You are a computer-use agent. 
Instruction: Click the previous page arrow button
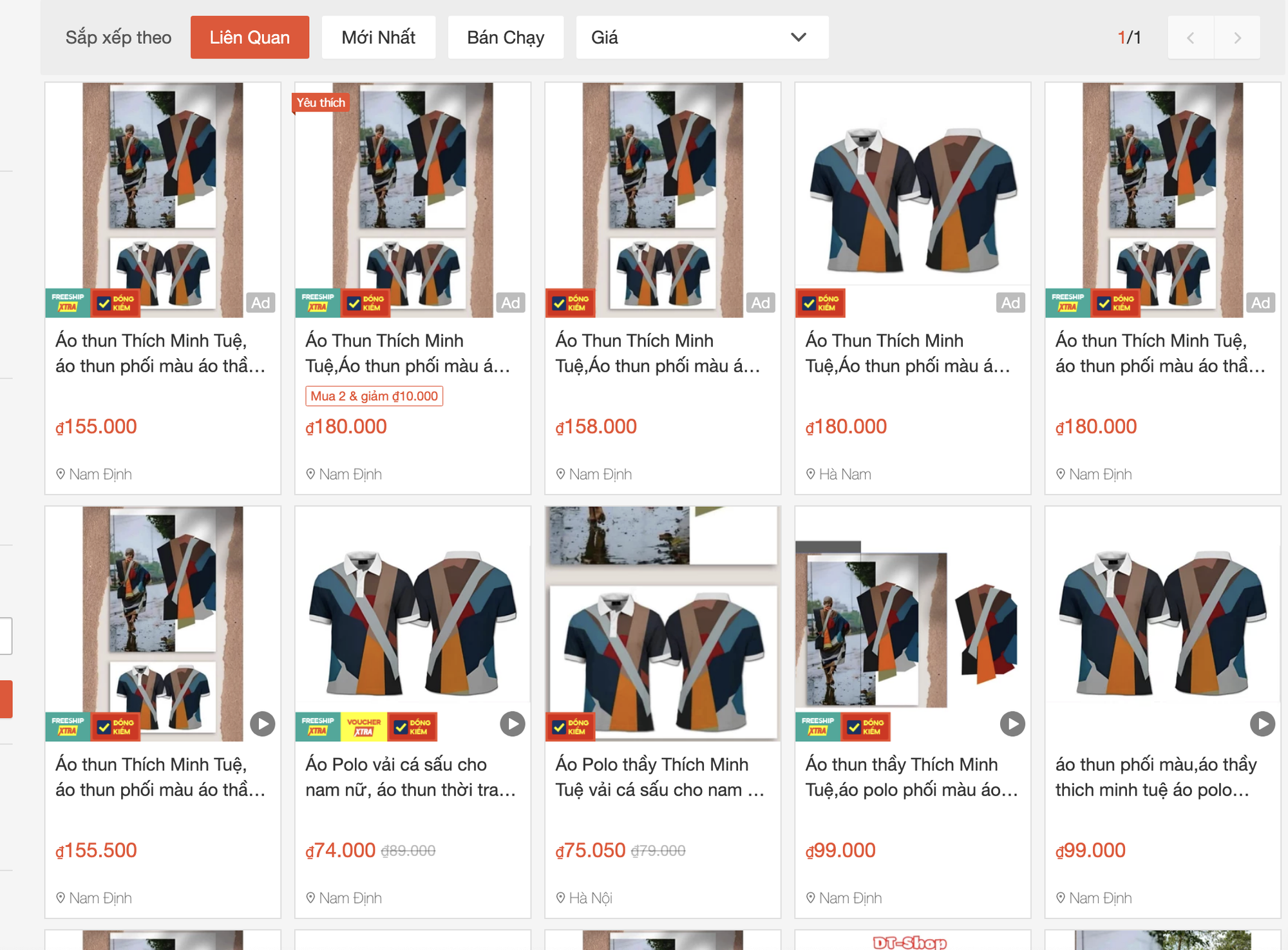(x=1191, y=38)
